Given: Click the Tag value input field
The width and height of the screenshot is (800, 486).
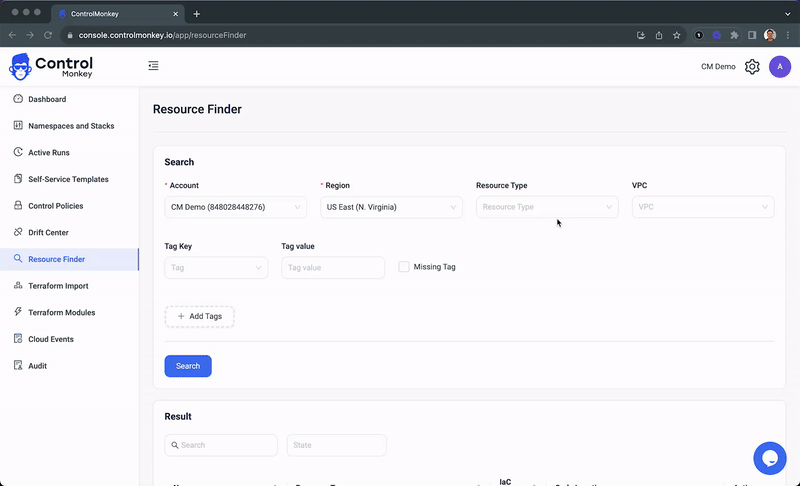Looking at the screenshot, I should [332, 268].
